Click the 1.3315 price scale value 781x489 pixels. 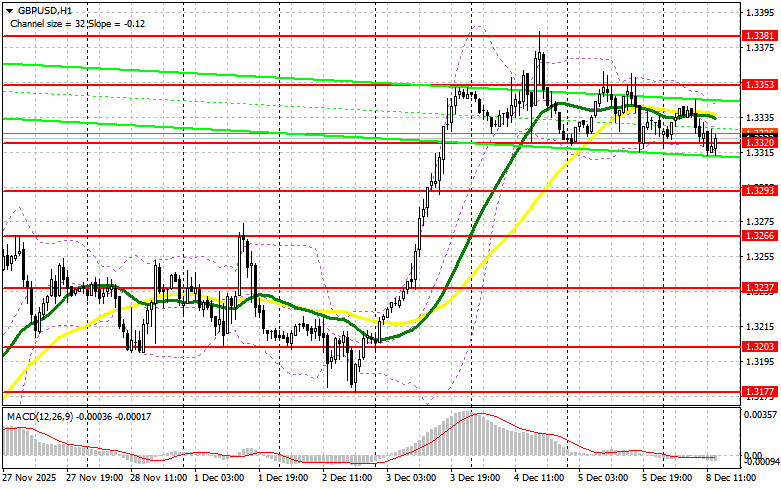coord(760,152)
